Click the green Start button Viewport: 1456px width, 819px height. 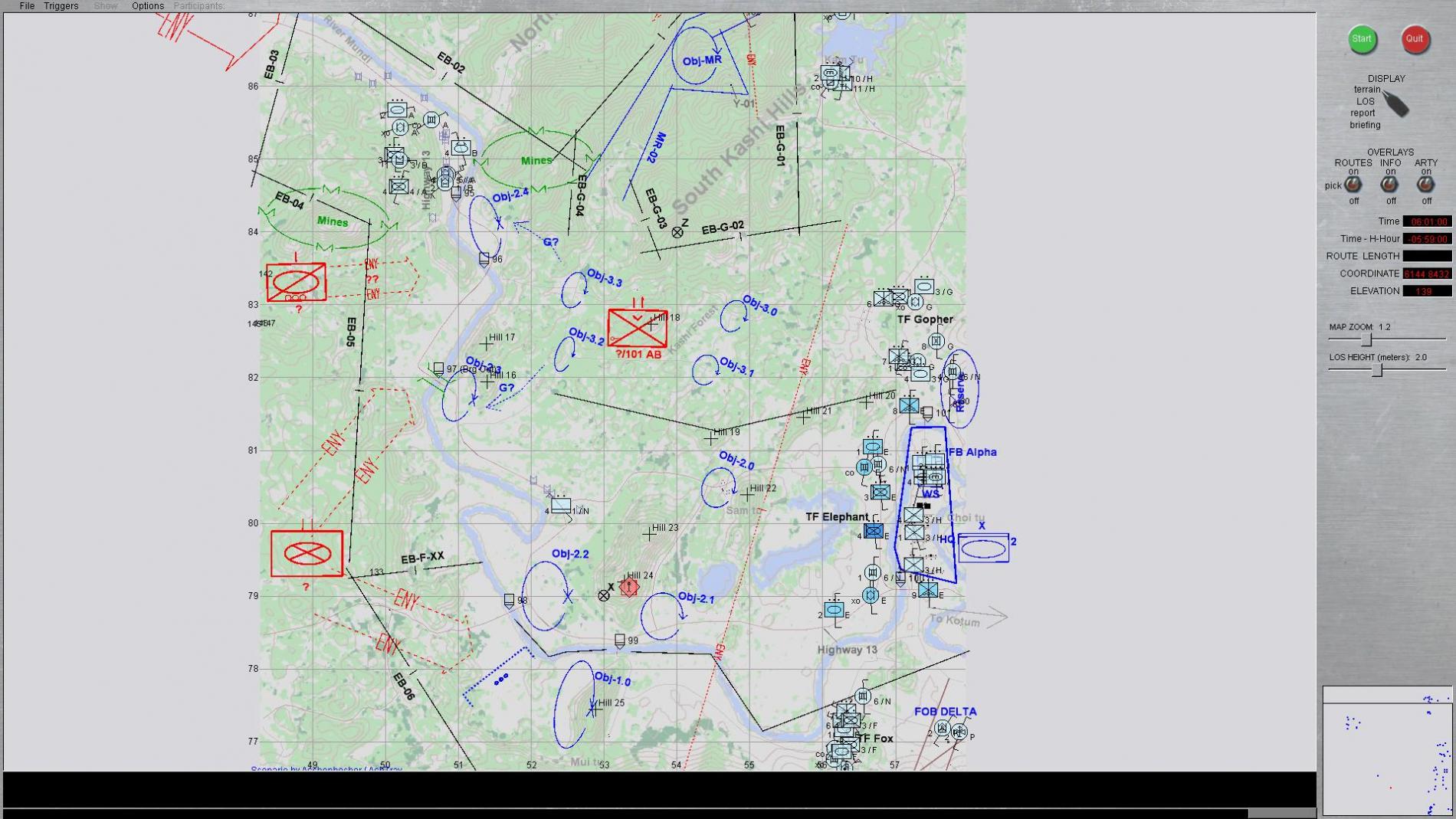(x=1362, y=39)
